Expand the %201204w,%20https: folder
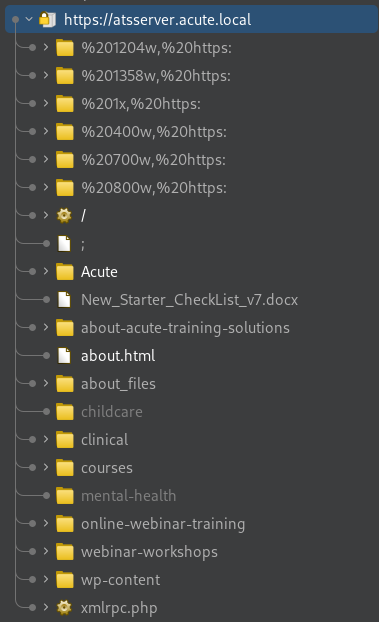379x622 pixels. pyautogui.click(x=46, y=47)
